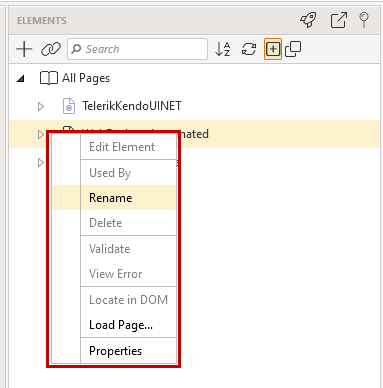Viewport: 383px width, 388px height.
Task: Add a new element with plus icon
Action: click(24, 49)
